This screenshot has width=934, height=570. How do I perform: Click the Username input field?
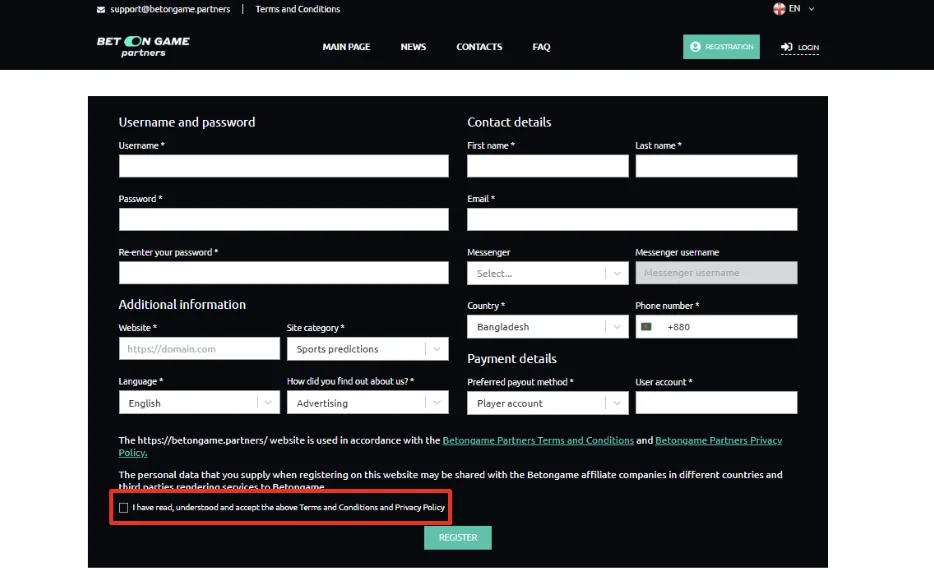pyautogui.click(x=283, y=166)
